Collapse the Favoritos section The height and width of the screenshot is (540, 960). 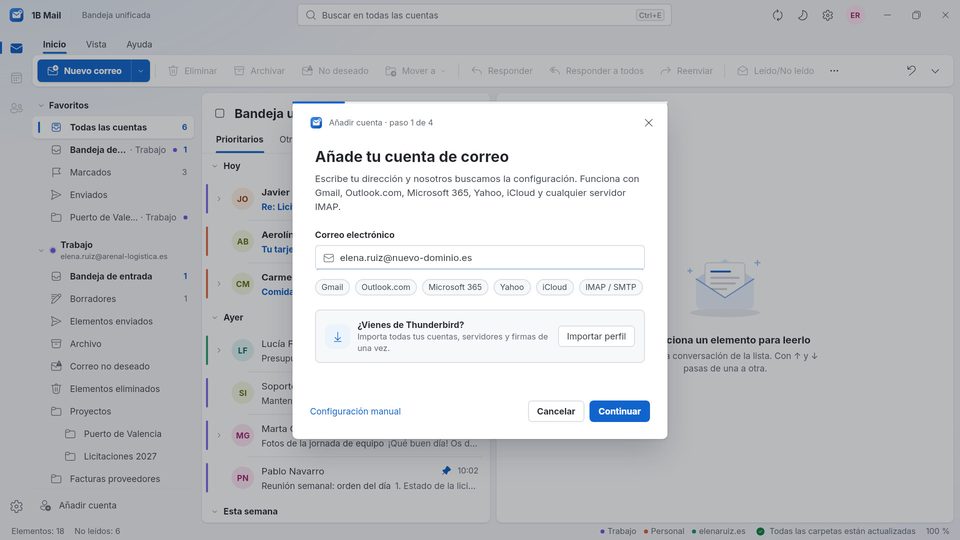point(41,105)
